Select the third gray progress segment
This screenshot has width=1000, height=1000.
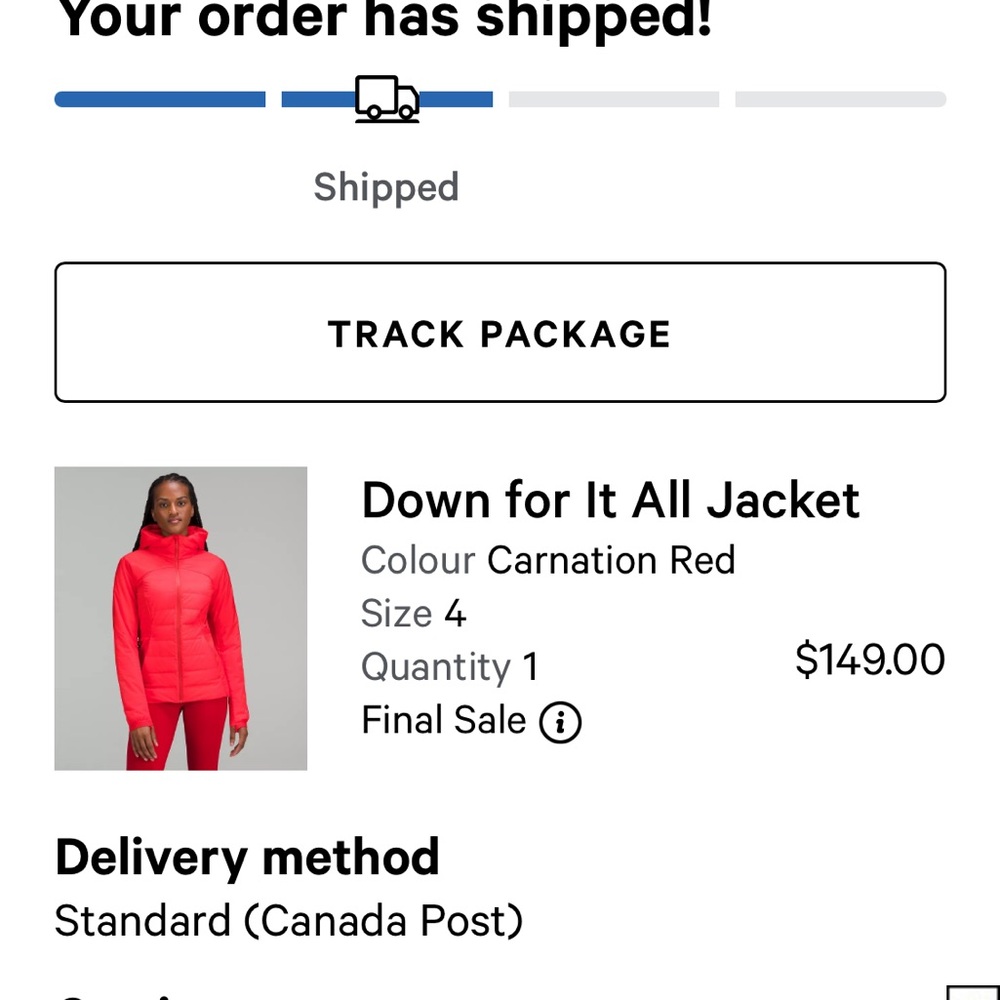click(614, 98)
